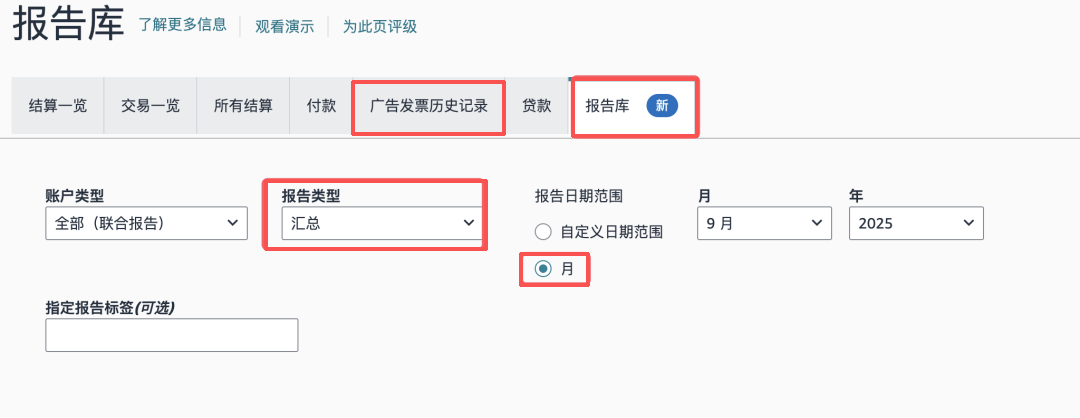Expand the year dropdown showing 2025
The height and width of the screenshot is (418, 1080).
point(916,223)
